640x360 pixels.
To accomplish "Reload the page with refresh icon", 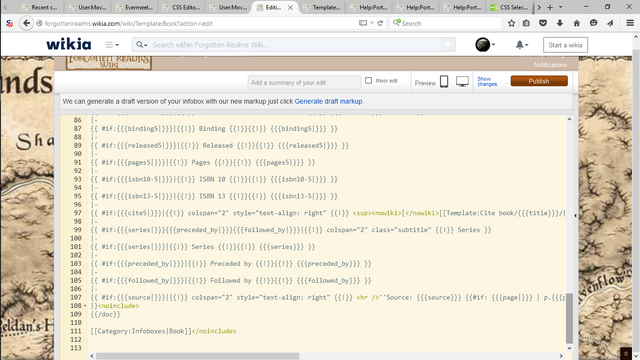I will coord(380,23).
